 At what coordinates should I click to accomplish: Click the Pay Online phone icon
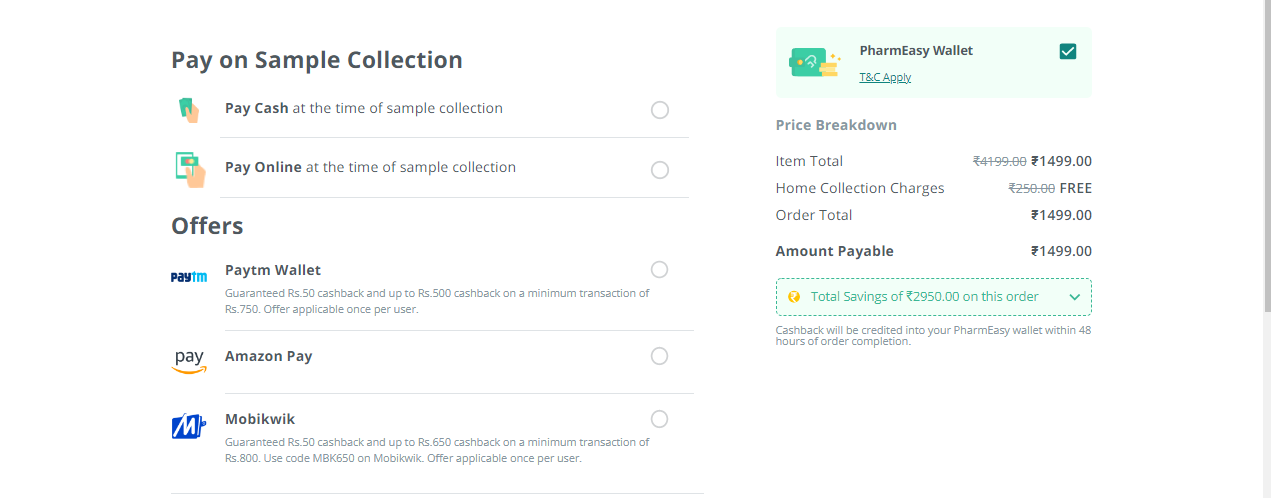click(x=189, y=169)
